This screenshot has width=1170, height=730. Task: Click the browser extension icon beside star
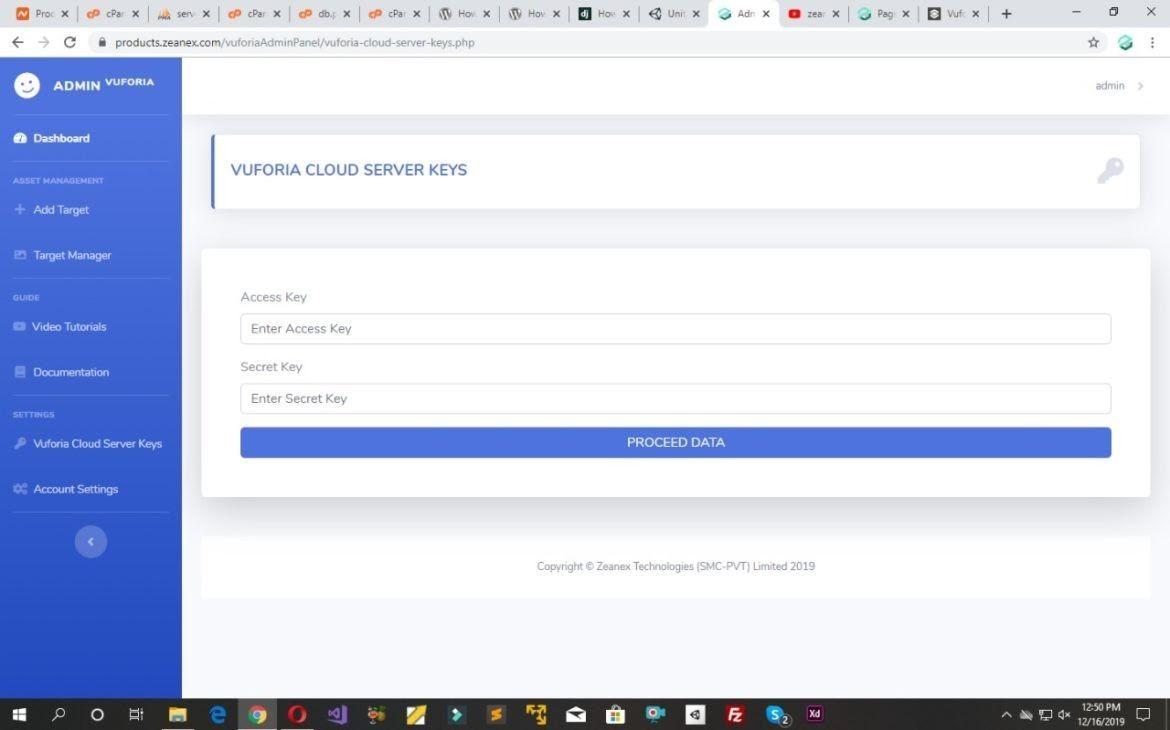tap(1125, 43)
